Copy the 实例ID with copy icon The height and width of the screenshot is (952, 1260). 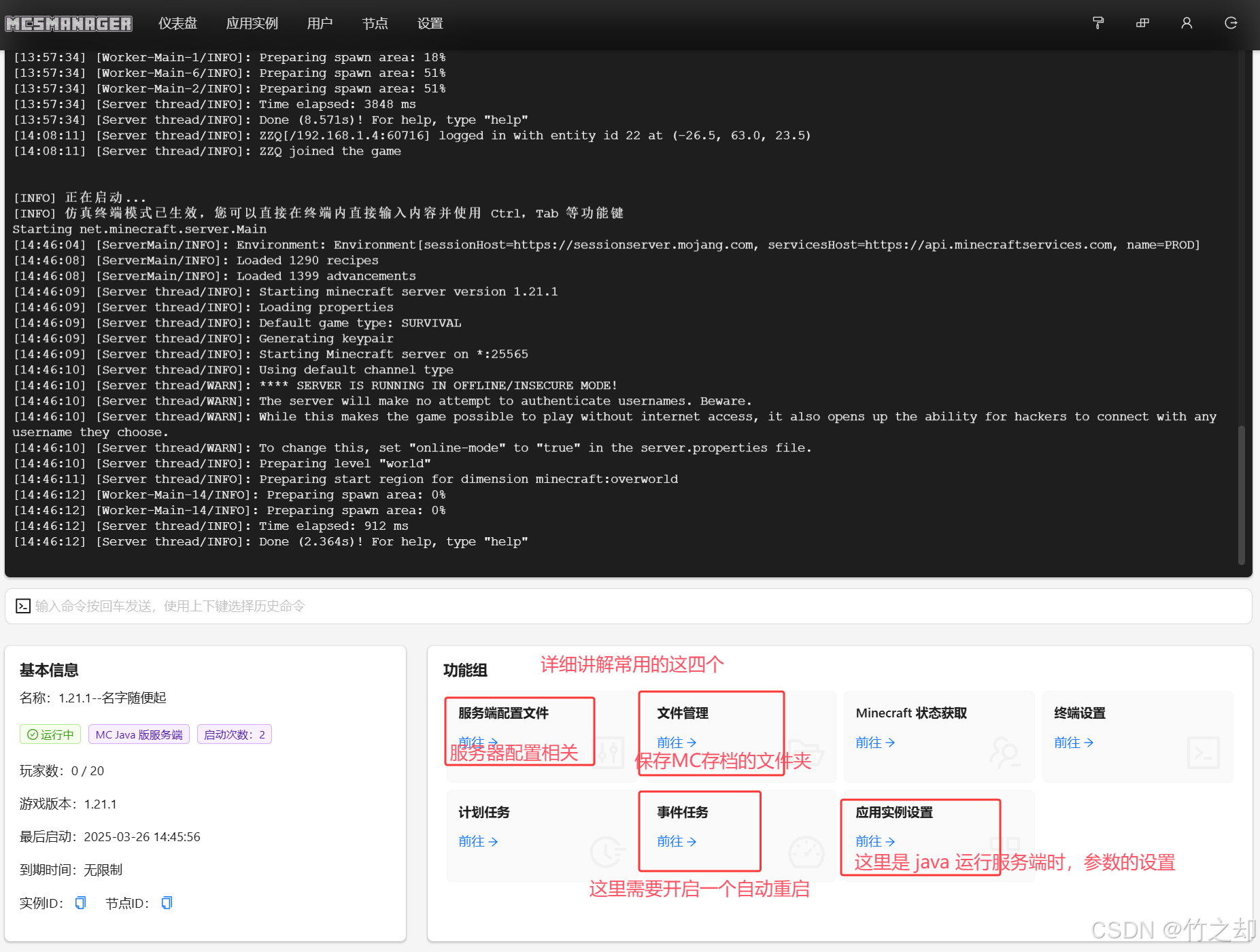(80, 902)
